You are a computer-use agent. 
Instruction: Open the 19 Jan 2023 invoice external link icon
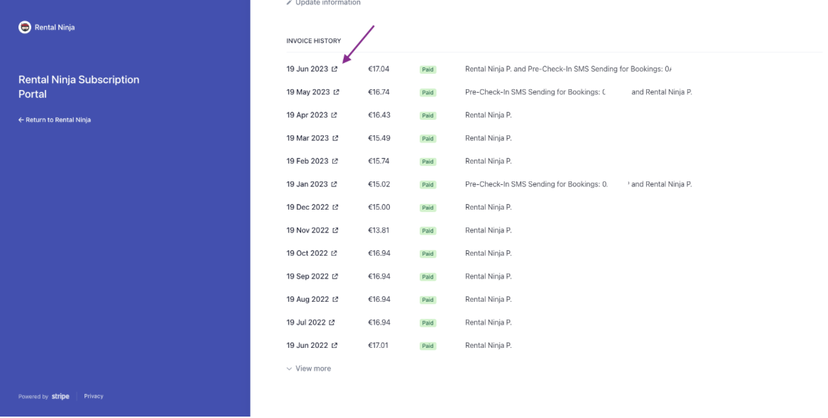coord(334,184)
